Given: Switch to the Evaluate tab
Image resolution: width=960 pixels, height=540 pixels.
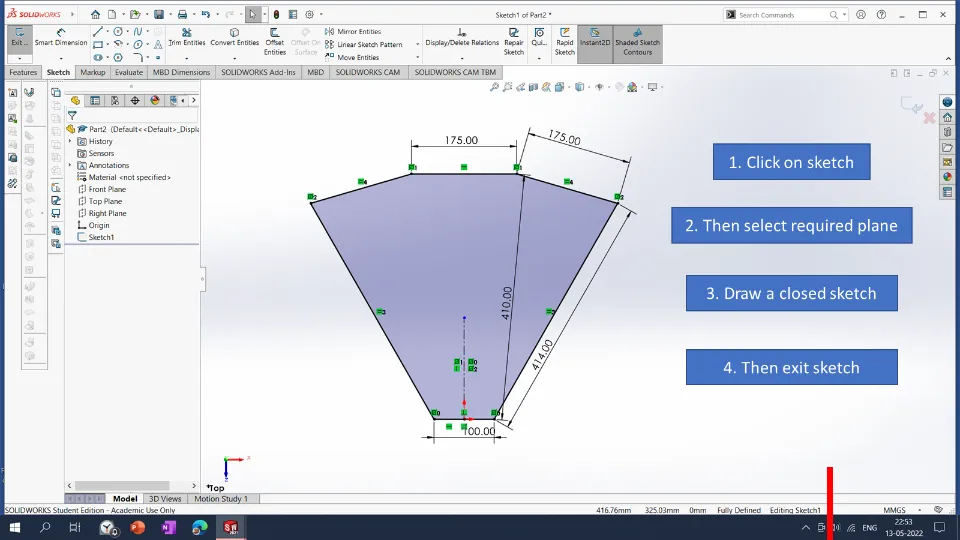Looking at the screenshot, I should click(129, 72).
